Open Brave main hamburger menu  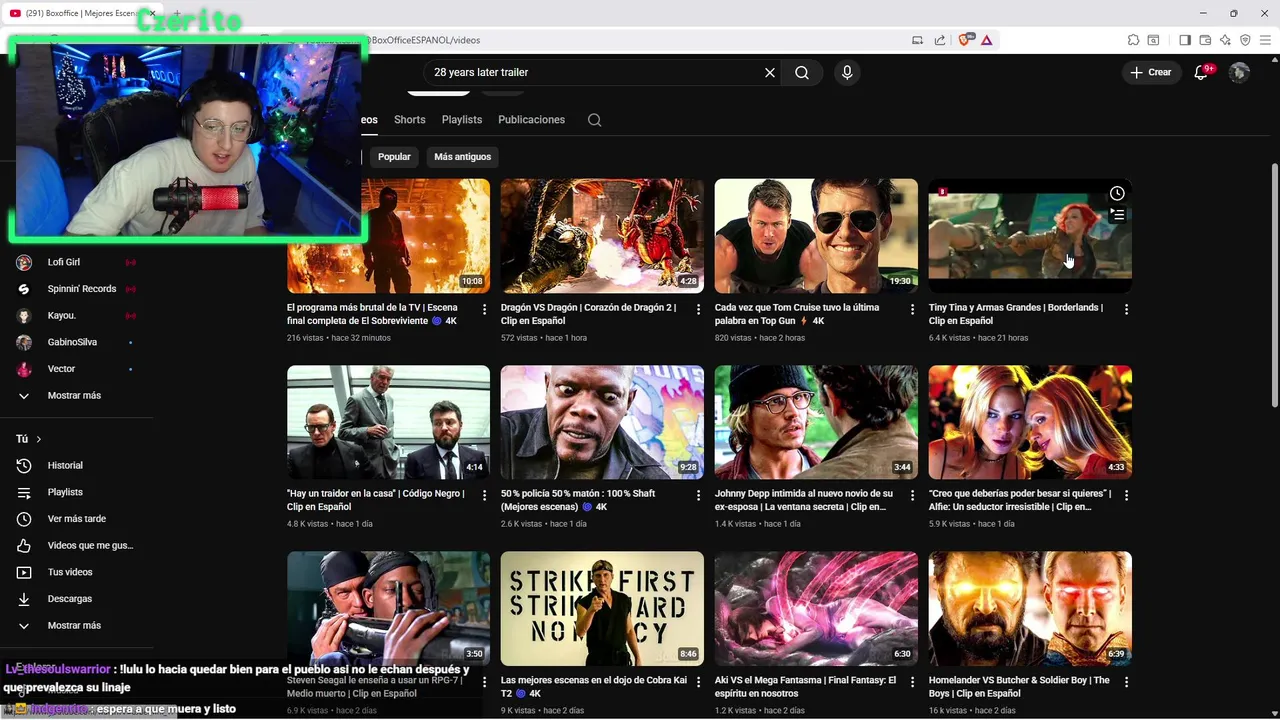(1265, 40)
